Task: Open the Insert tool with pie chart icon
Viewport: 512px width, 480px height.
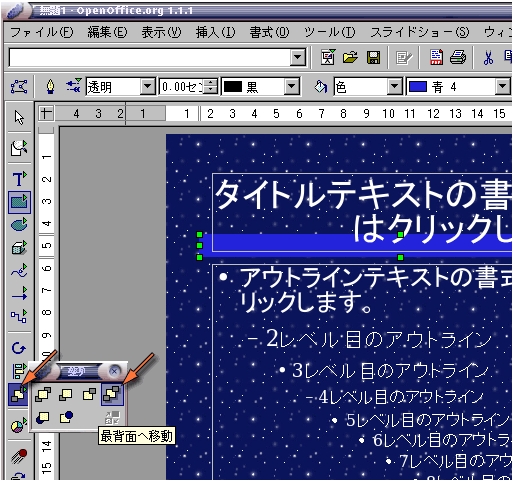Action: tap(19, 425)
